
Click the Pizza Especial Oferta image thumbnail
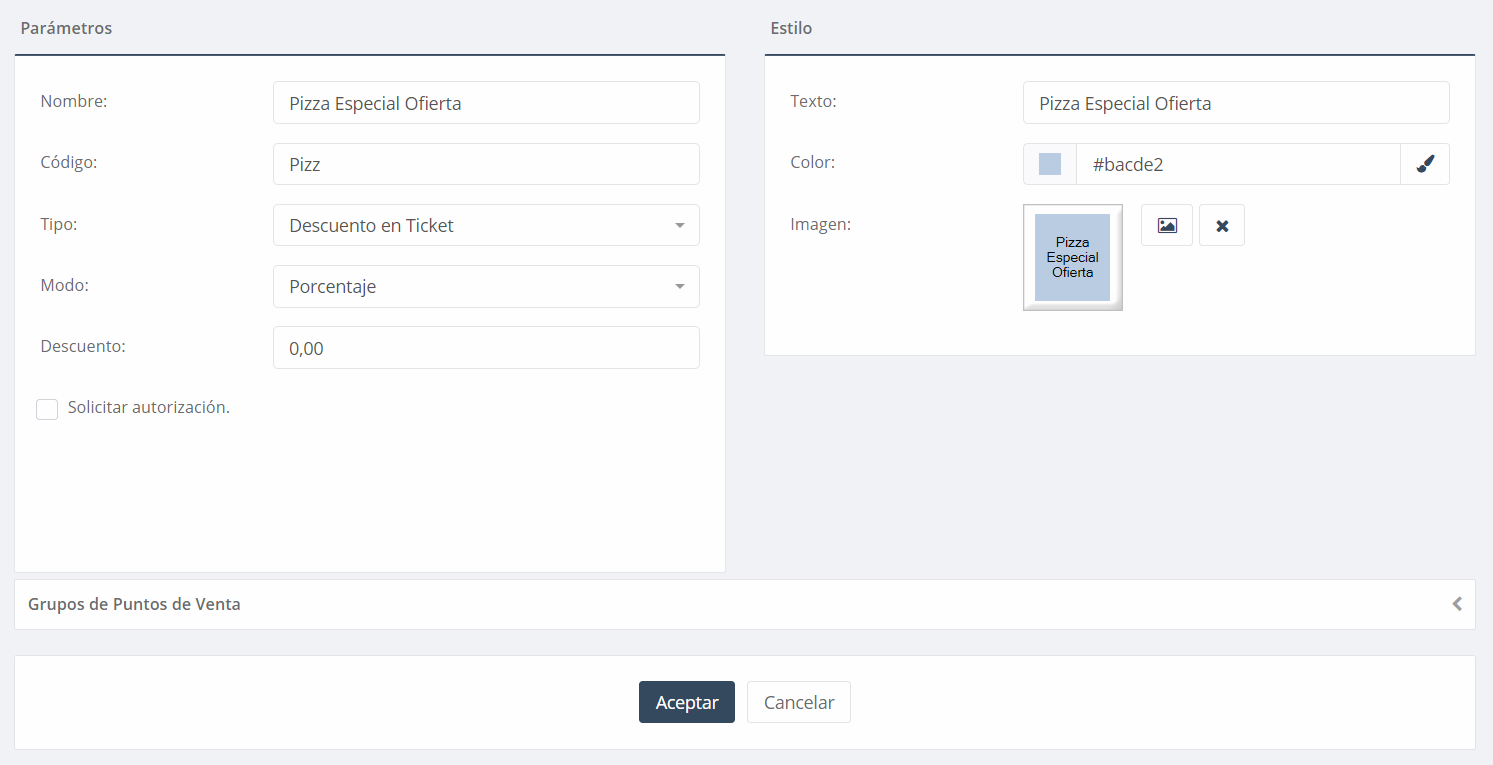(1072, 257)
